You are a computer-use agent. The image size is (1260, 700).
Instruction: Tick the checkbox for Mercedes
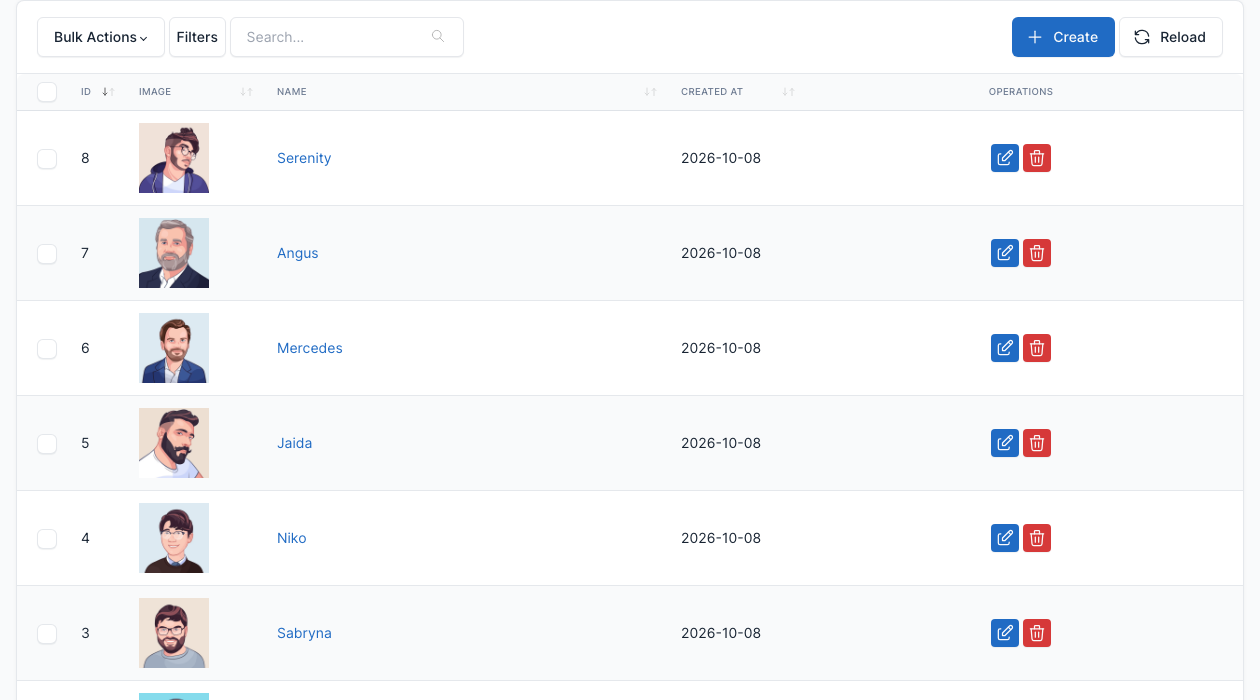point(47,348)
